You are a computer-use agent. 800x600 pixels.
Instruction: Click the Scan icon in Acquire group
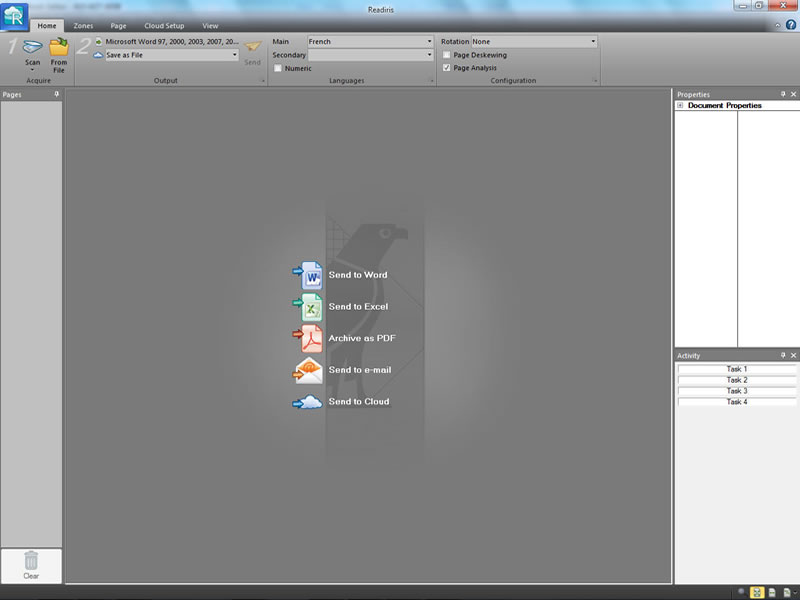click(x=33, y=48)
